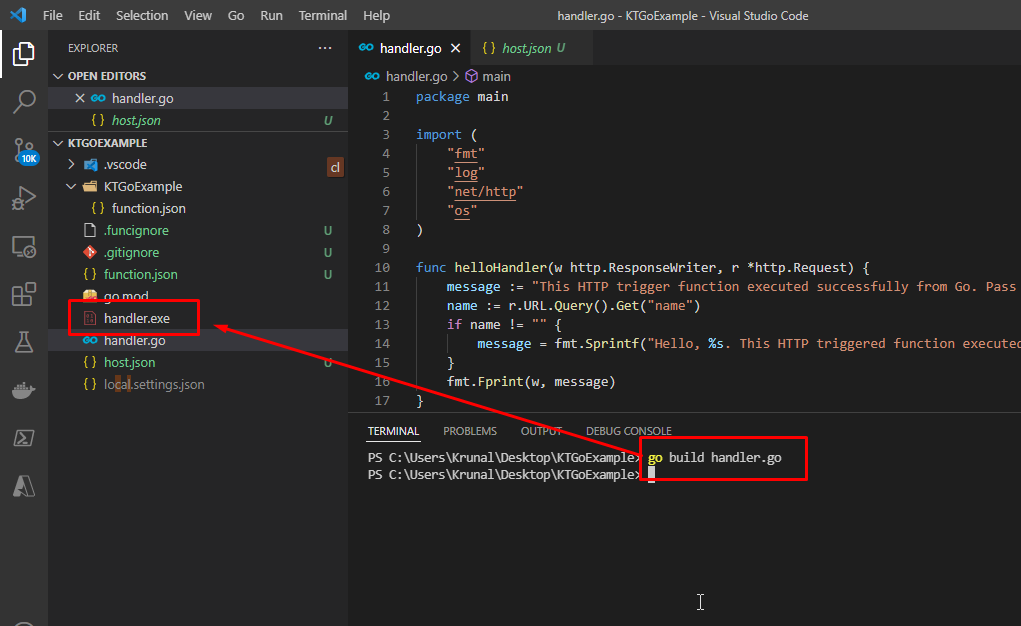This screenshot has width=1021, height=626.
Task: Open the Testing flask icon
Action: point(23,342)
